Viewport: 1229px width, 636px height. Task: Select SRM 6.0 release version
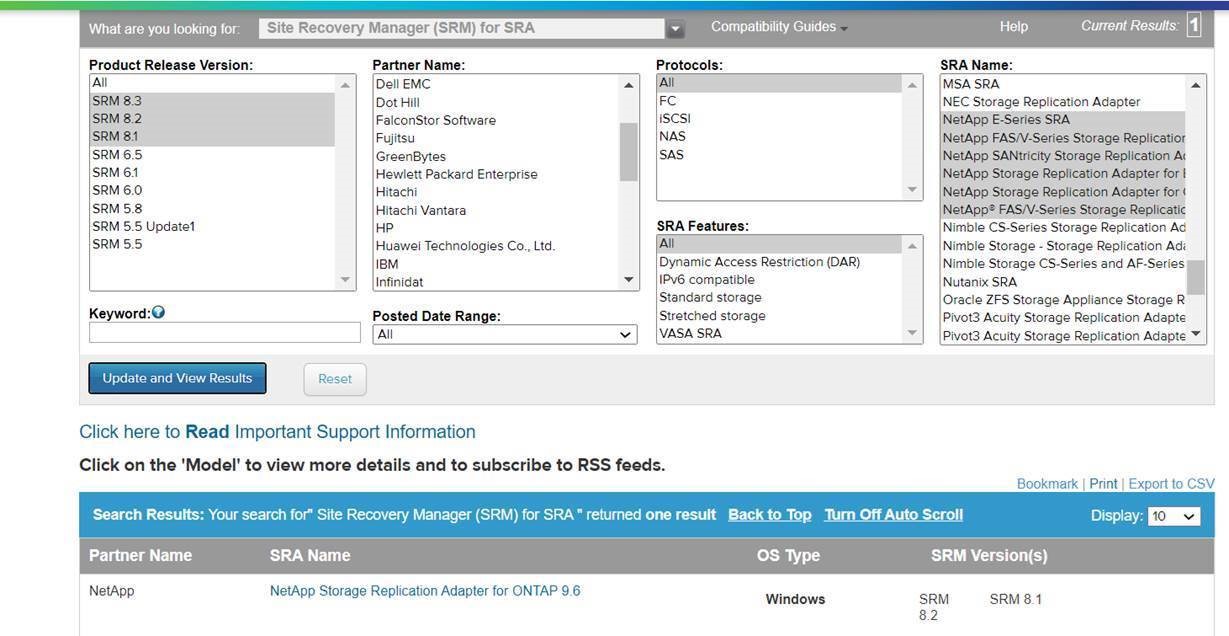coord(213,191)
